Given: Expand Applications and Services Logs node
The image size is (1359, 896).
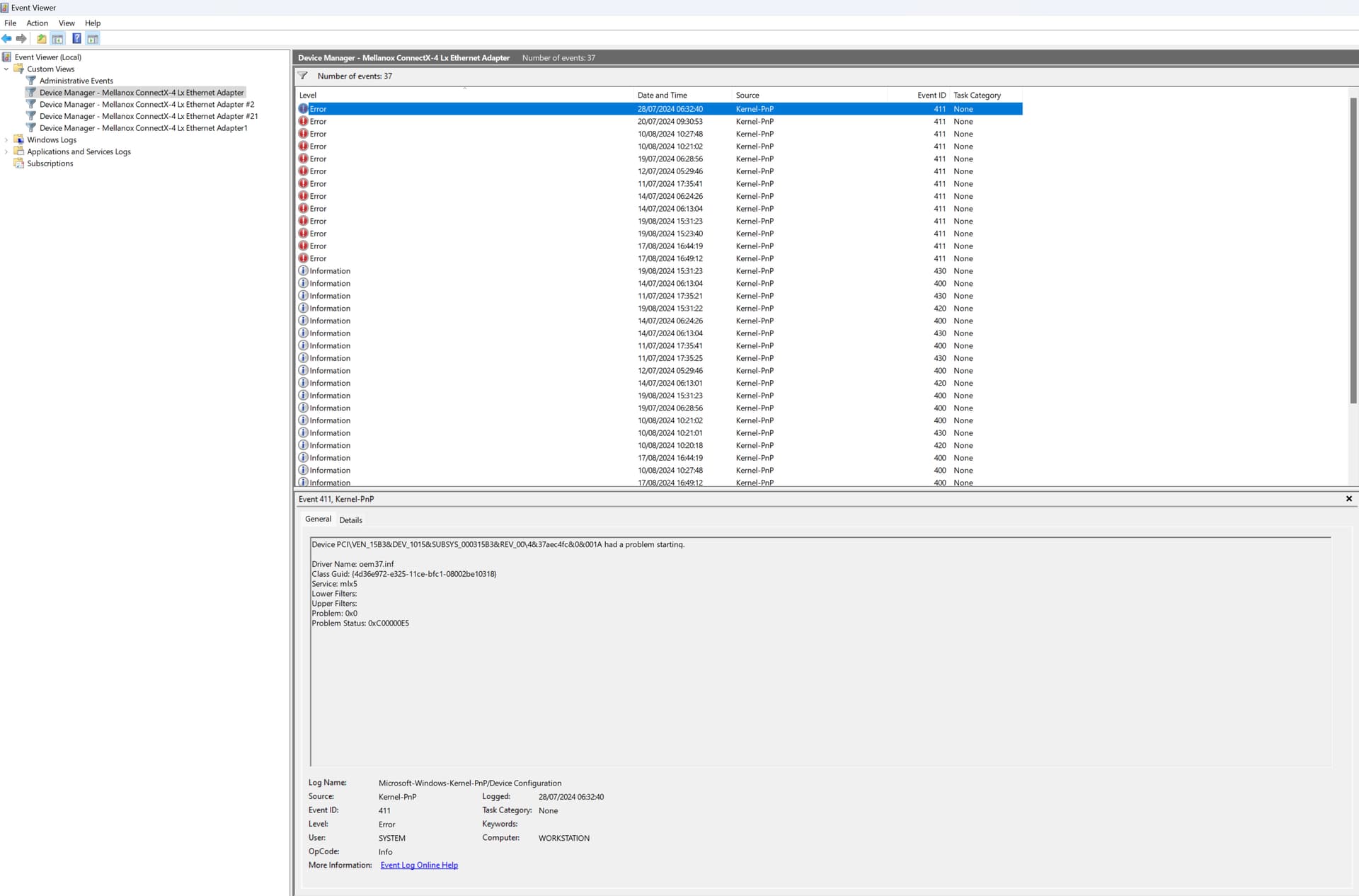Looking at the screenshot, I should point(6,151).
